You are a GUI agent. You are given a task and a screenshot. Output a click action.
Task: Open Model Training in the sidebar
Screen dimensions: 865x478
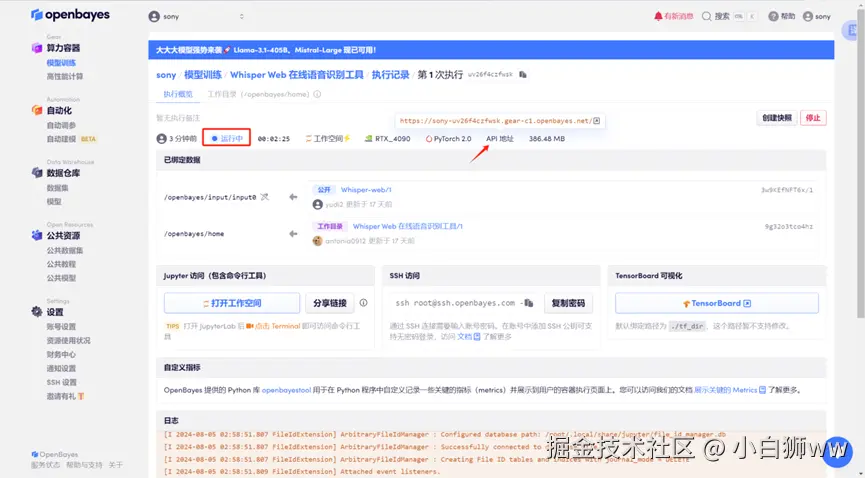(61, 63)
